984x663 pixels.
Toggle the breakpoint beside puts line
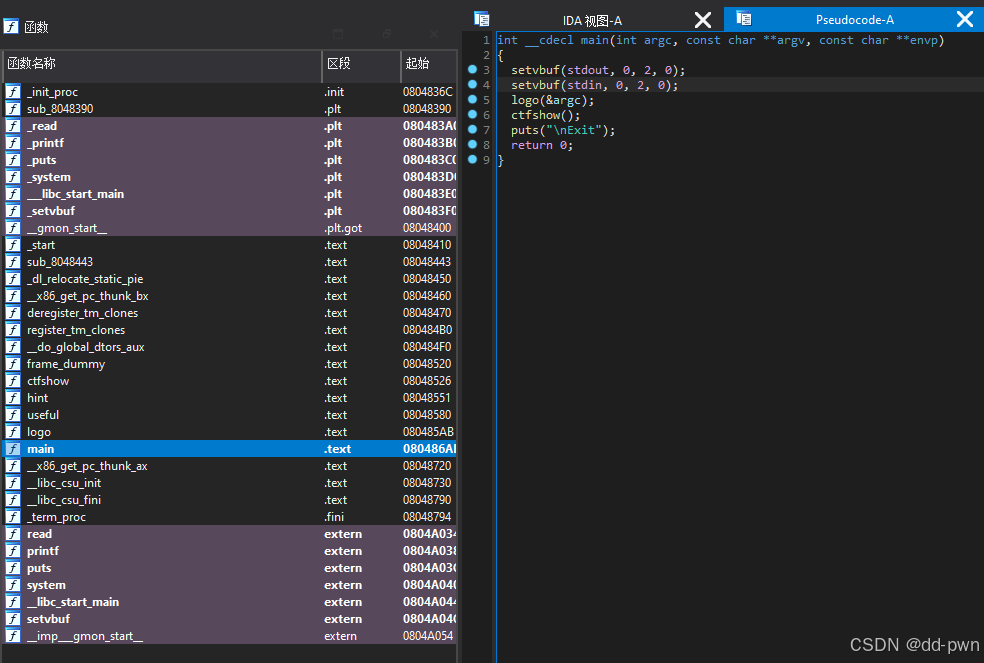tap(473, 129)
